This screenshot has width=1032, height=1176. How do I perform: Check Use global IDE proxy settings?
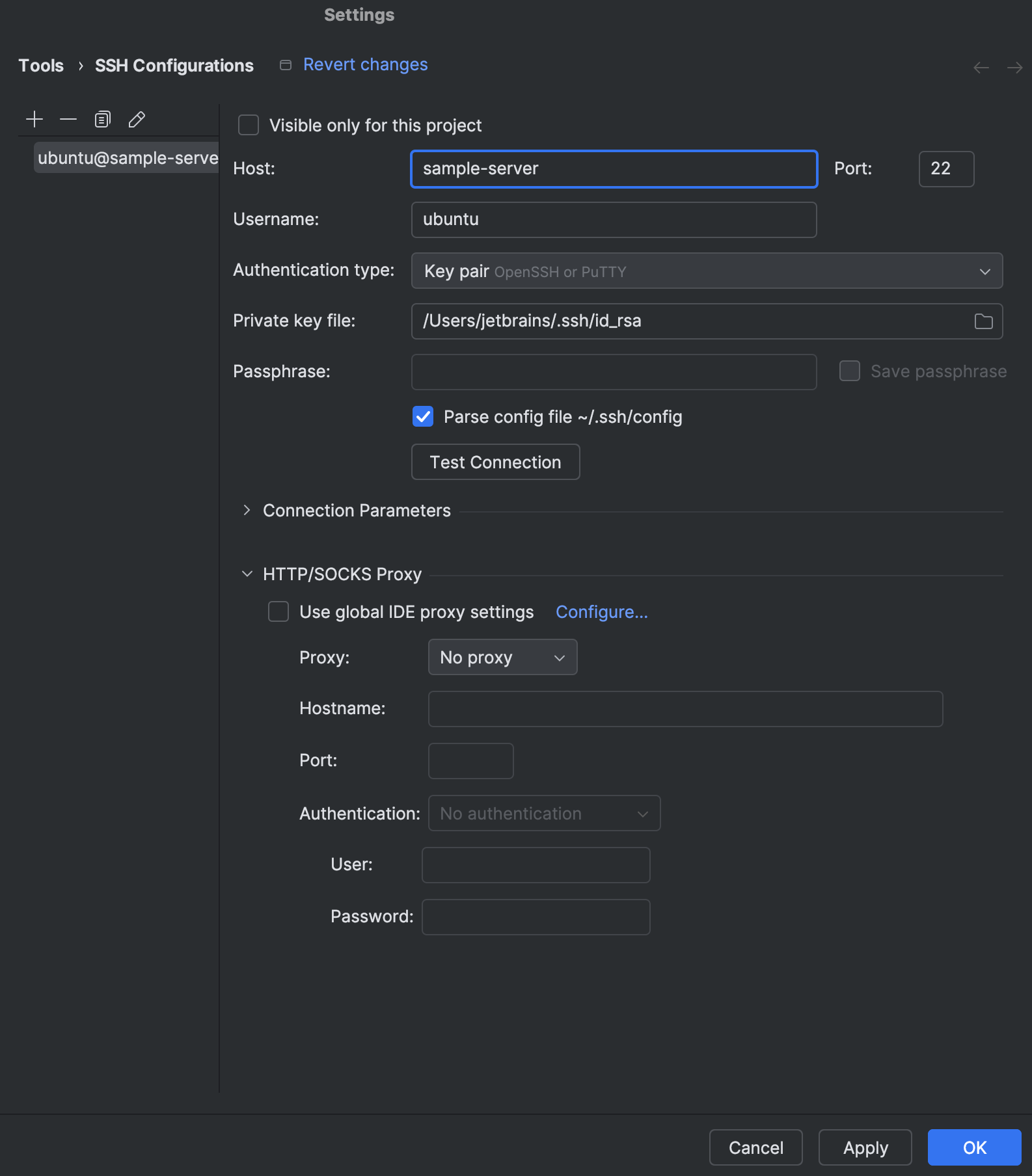pos(278,611)
